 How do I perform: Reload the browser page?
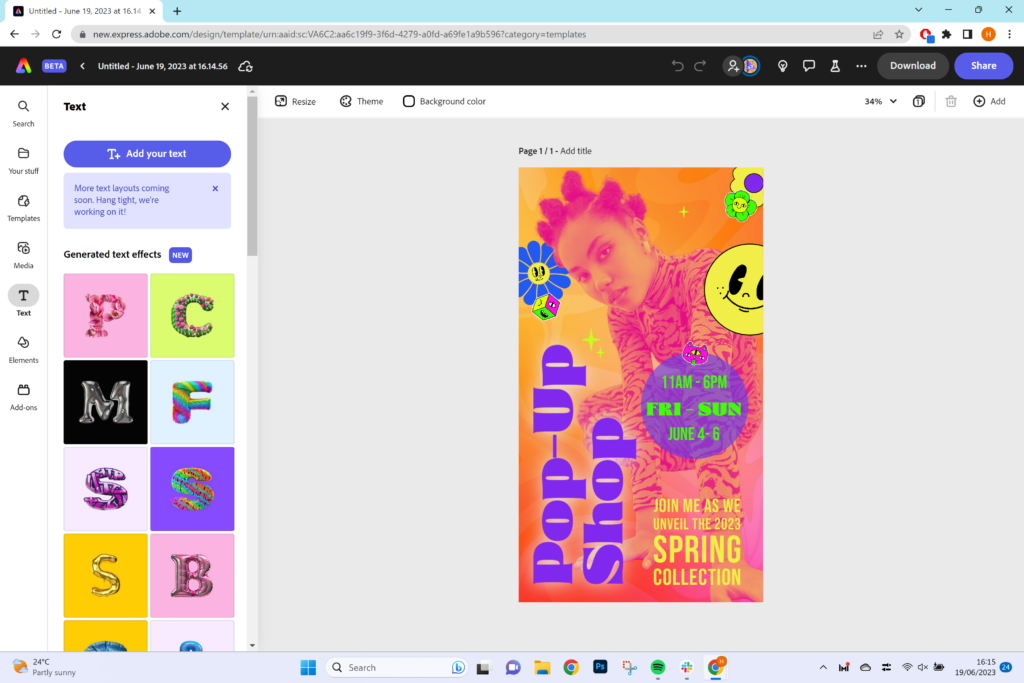pos(57,35)
